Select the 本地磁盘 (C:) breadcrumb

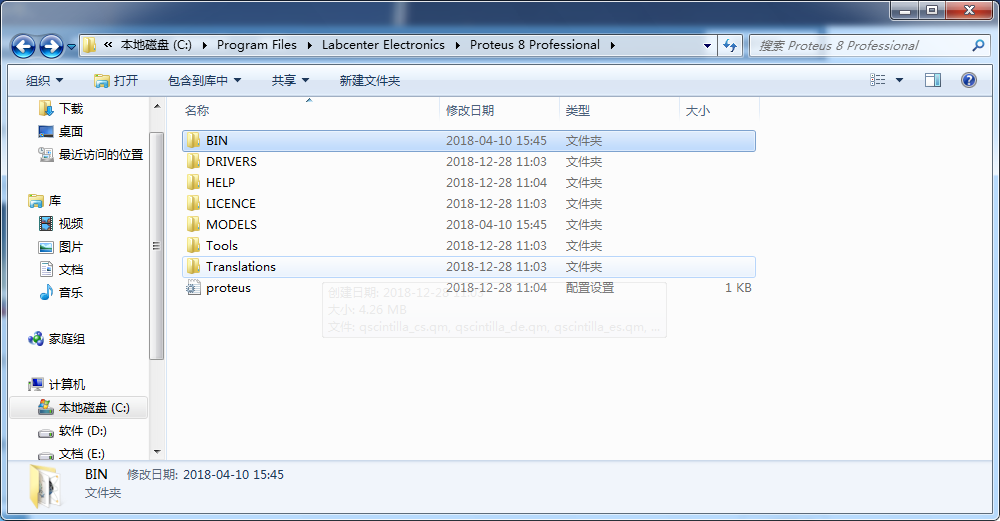156,45
